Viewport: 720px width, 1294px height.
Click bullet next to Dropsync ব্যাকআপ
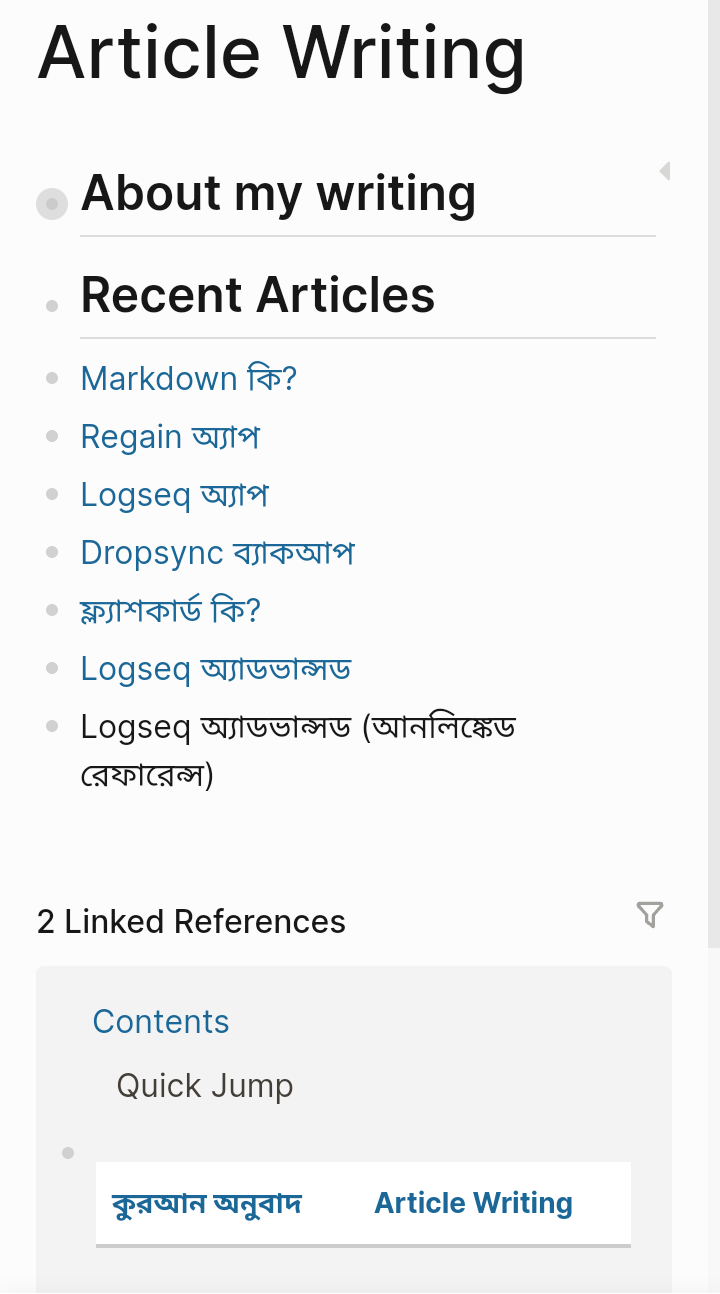52,553
